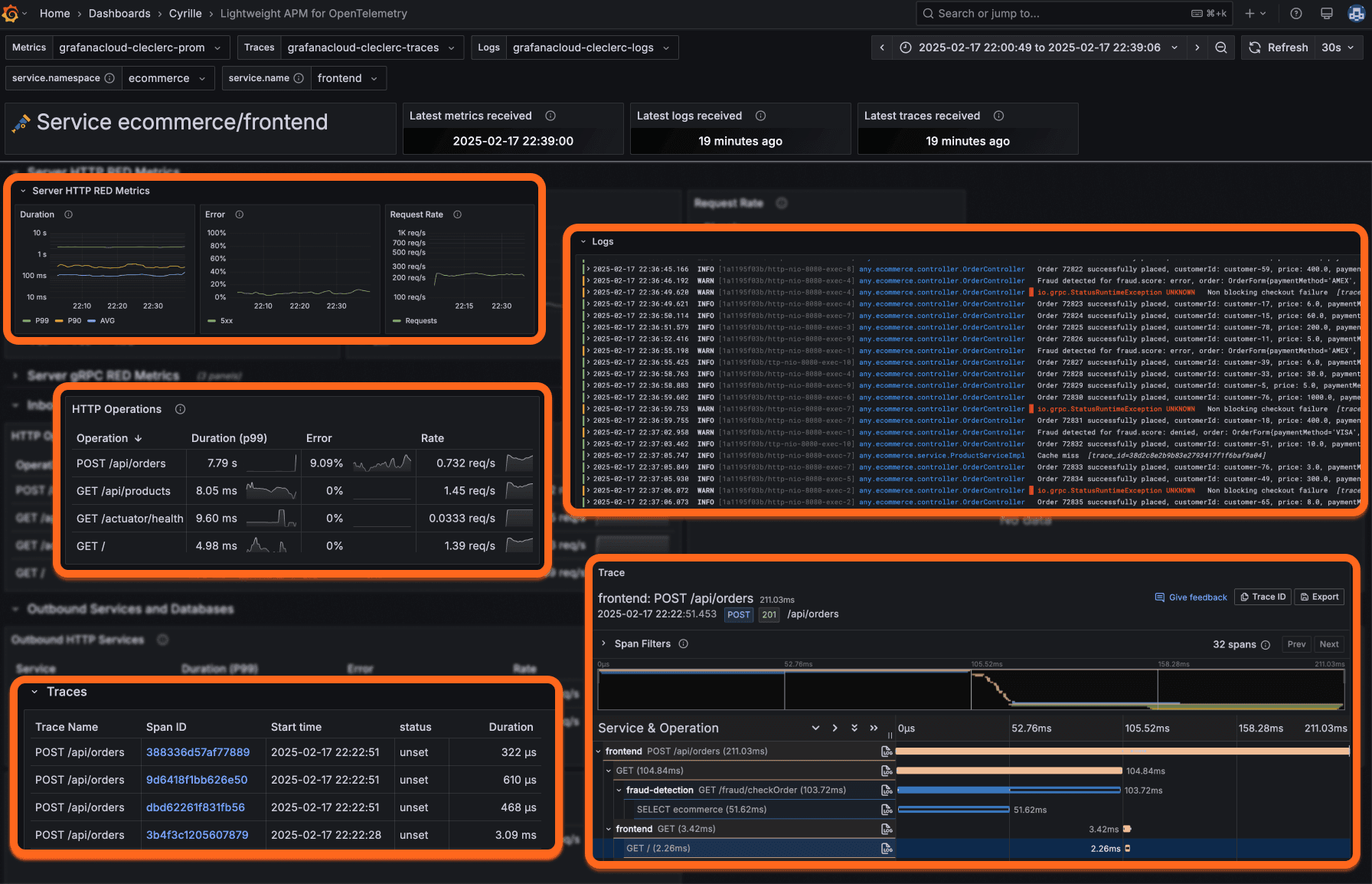1372x884 pixels.
Task: Collapse all spans using the double-chevron icon
Action: point(855,728)
